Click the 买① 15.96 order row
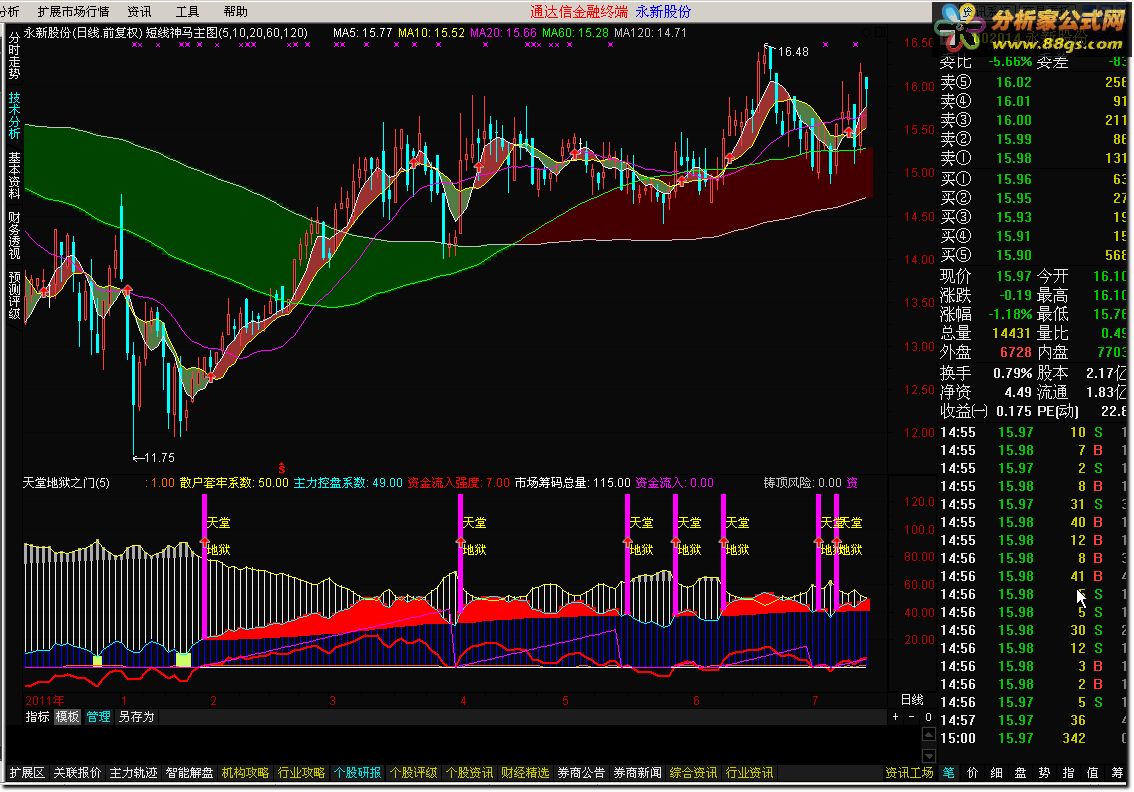The width and height of the screenshot is (1134, 792). click(1033, 179)
